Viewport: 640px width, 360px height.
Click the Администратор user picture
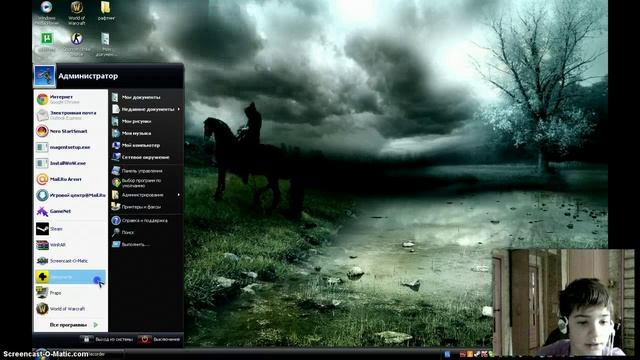pos(44,76)
